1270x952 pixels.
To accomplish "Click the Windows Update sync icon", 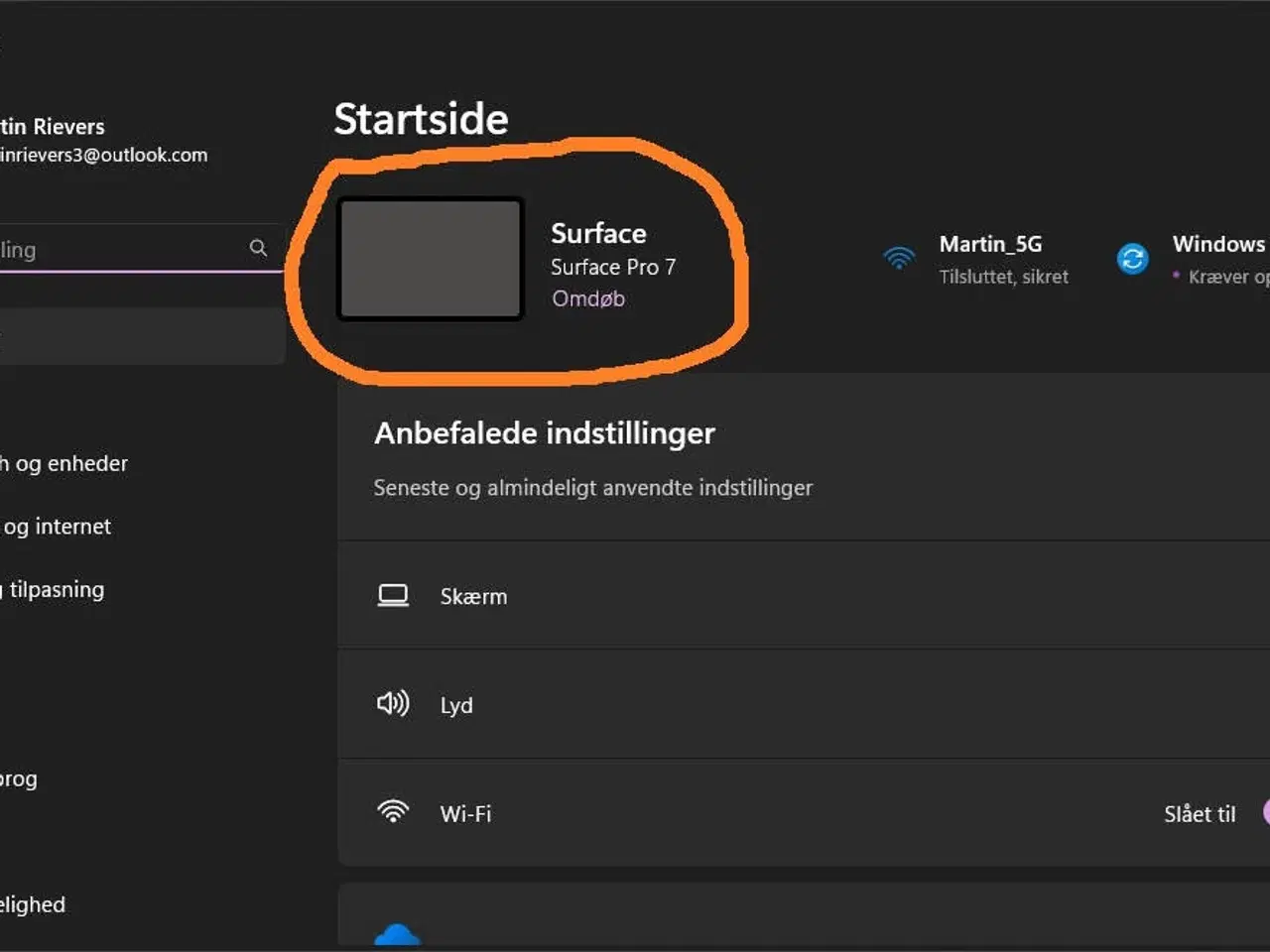I will 1132,259.
